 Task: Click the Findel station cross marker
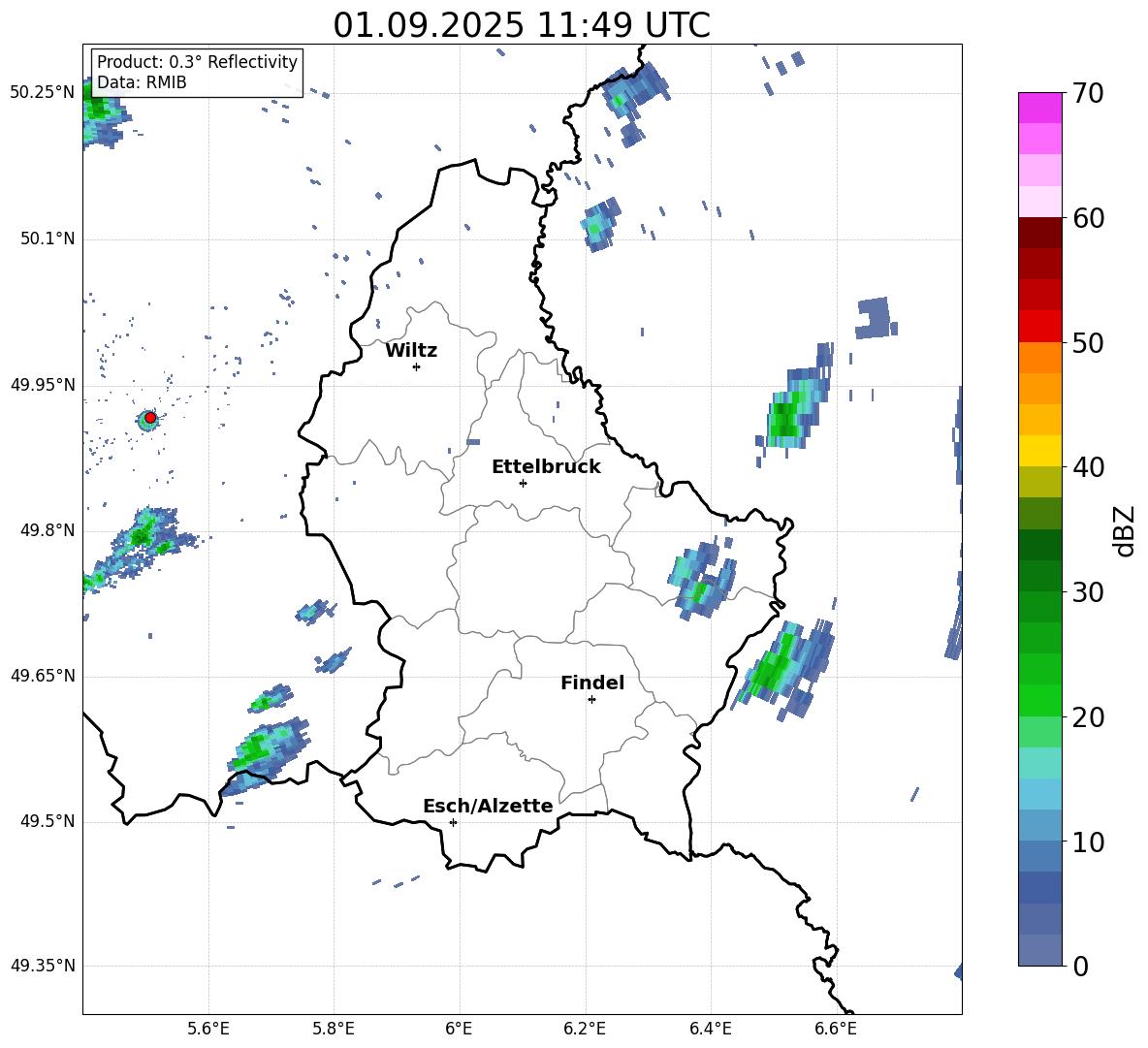coord(591,700)
